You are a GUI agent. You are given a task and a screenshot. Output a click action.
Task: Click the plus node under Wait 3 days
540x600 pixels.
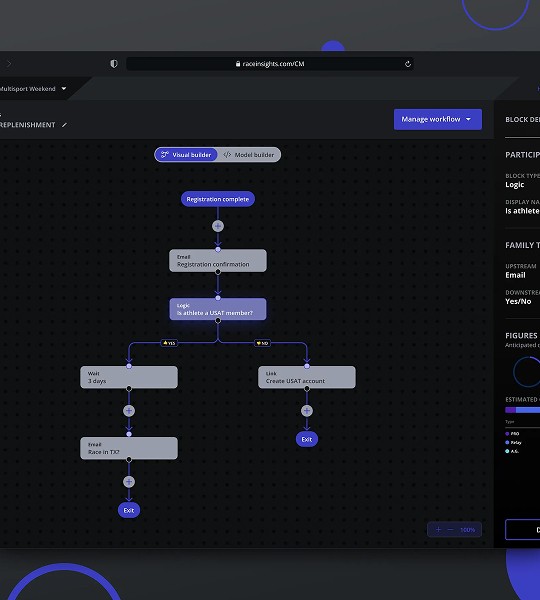129,411
